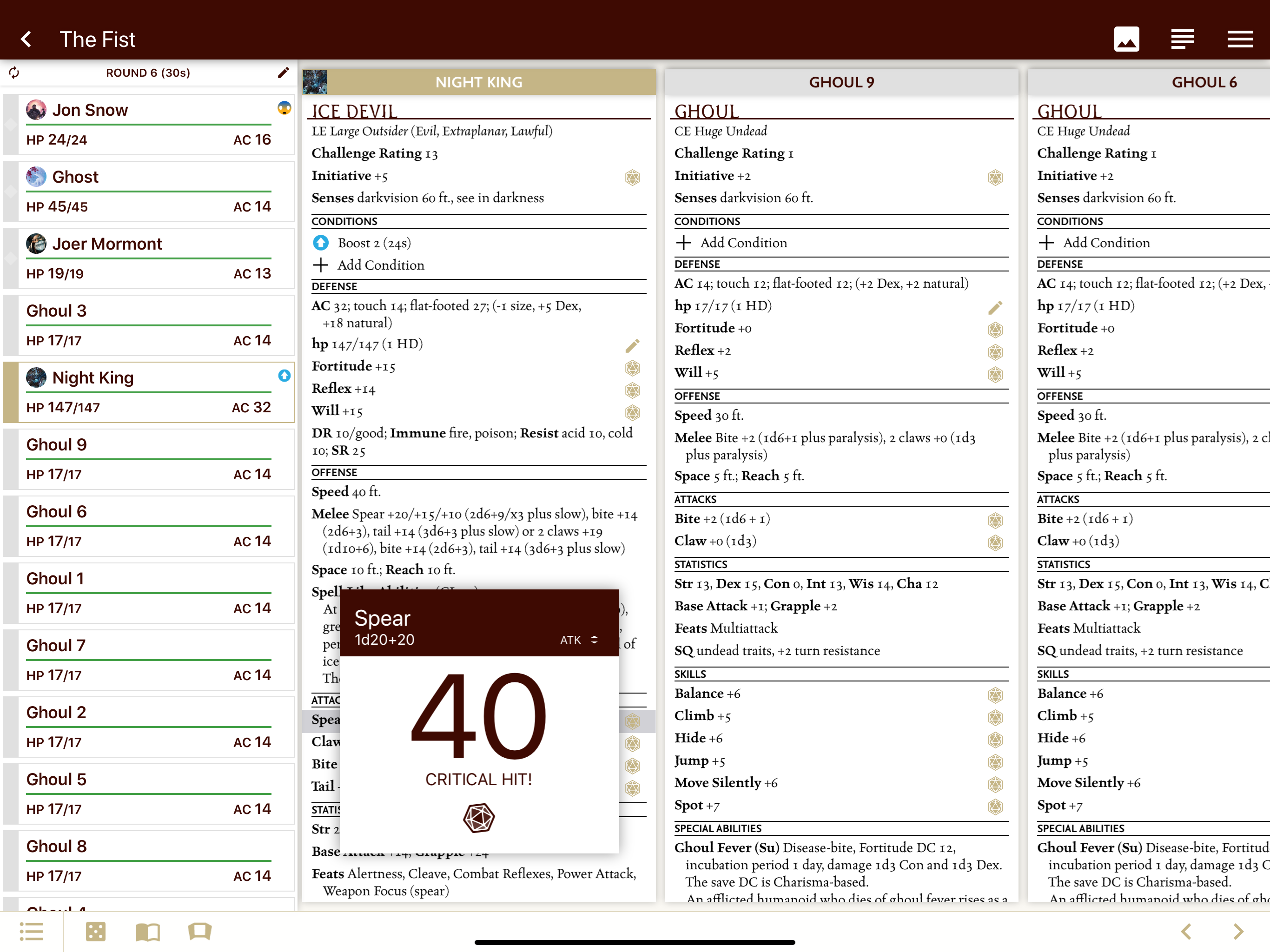Select the GHOUL 6 card header
1270x952 pixels.
click(x=1149, y=82)
